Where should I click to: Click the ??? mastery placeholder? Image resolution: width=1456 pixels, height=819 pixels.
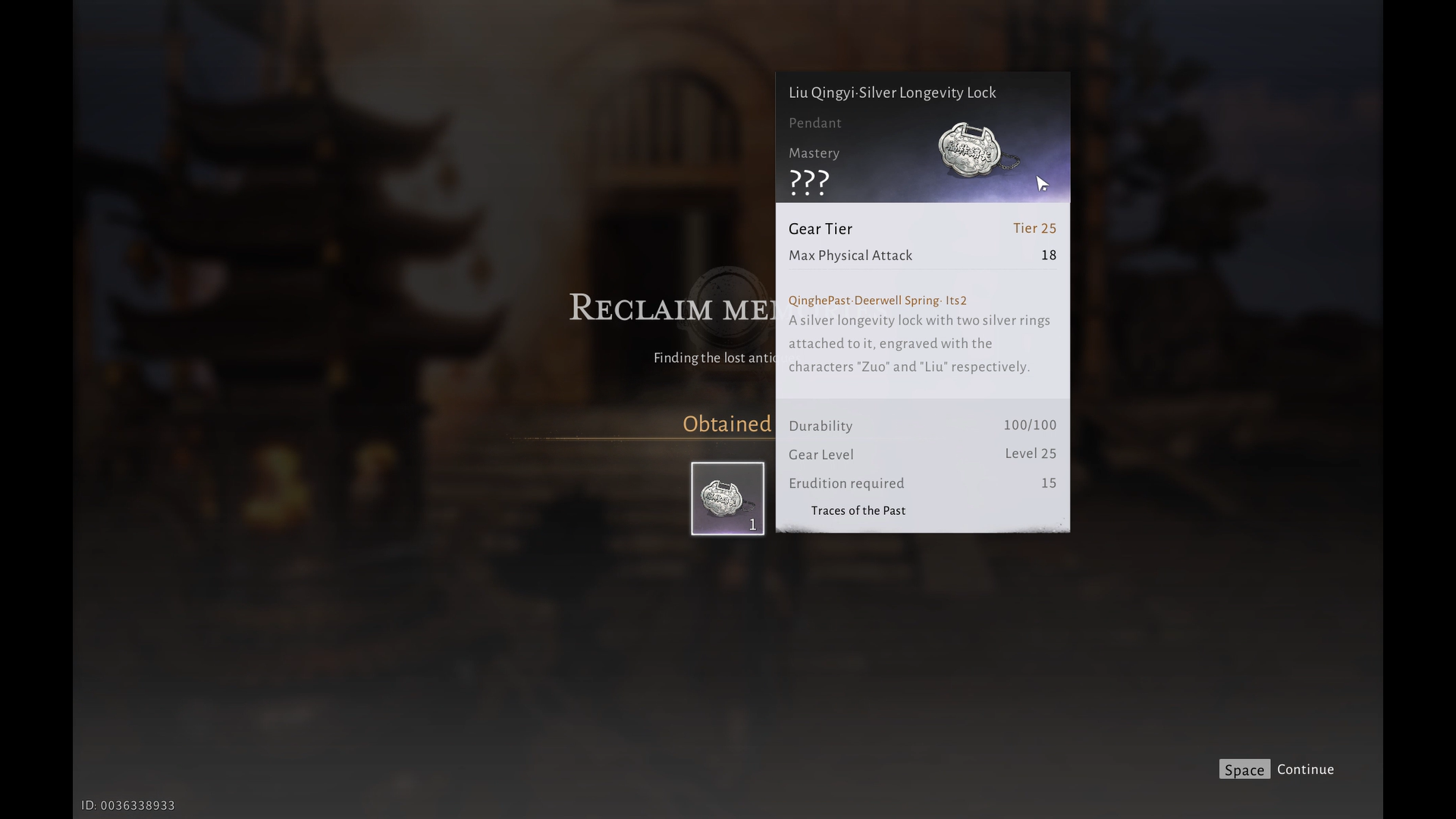click(x=809, y=182)
